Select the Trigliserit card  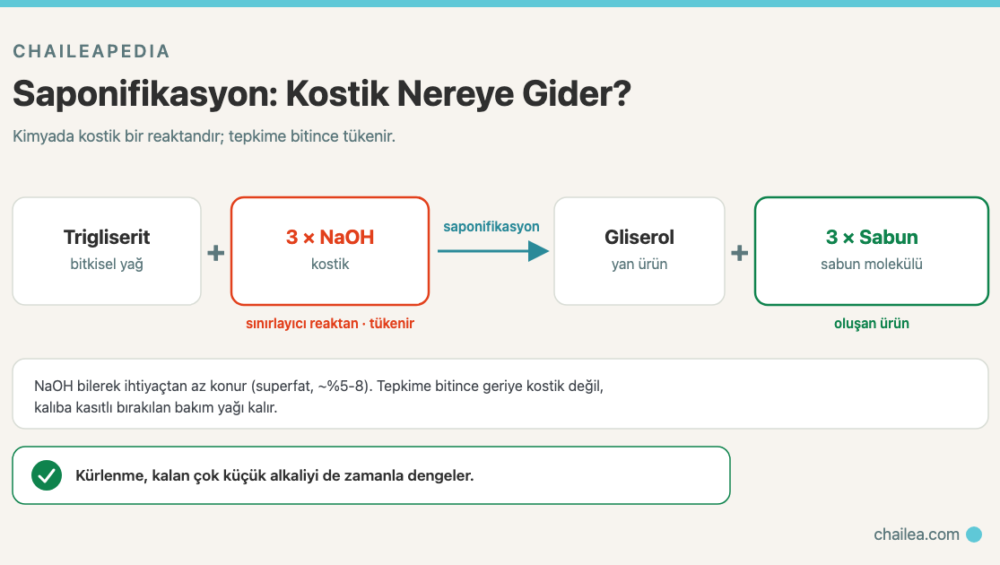107,251
